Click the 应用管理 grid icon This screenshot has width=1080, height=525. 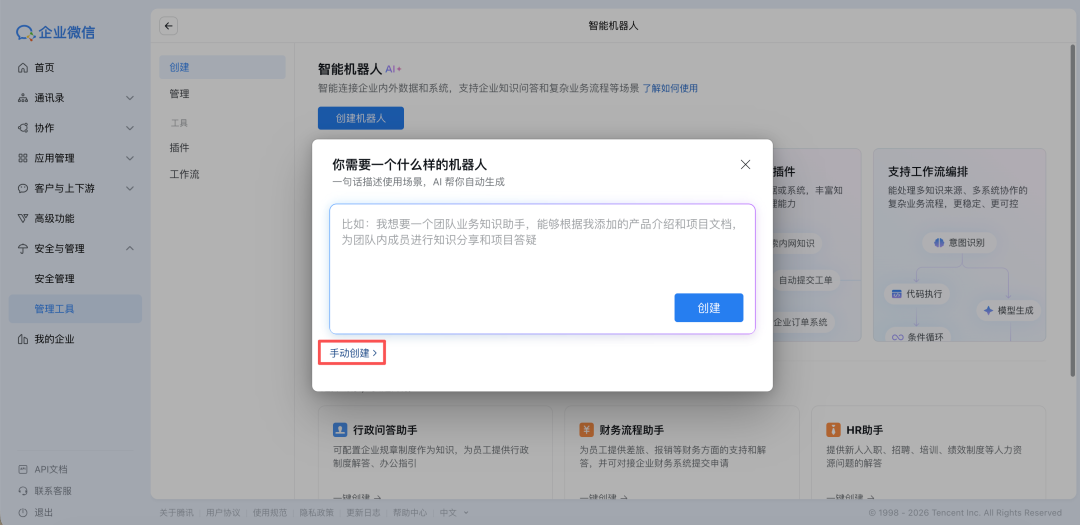(x=23, y=158)
